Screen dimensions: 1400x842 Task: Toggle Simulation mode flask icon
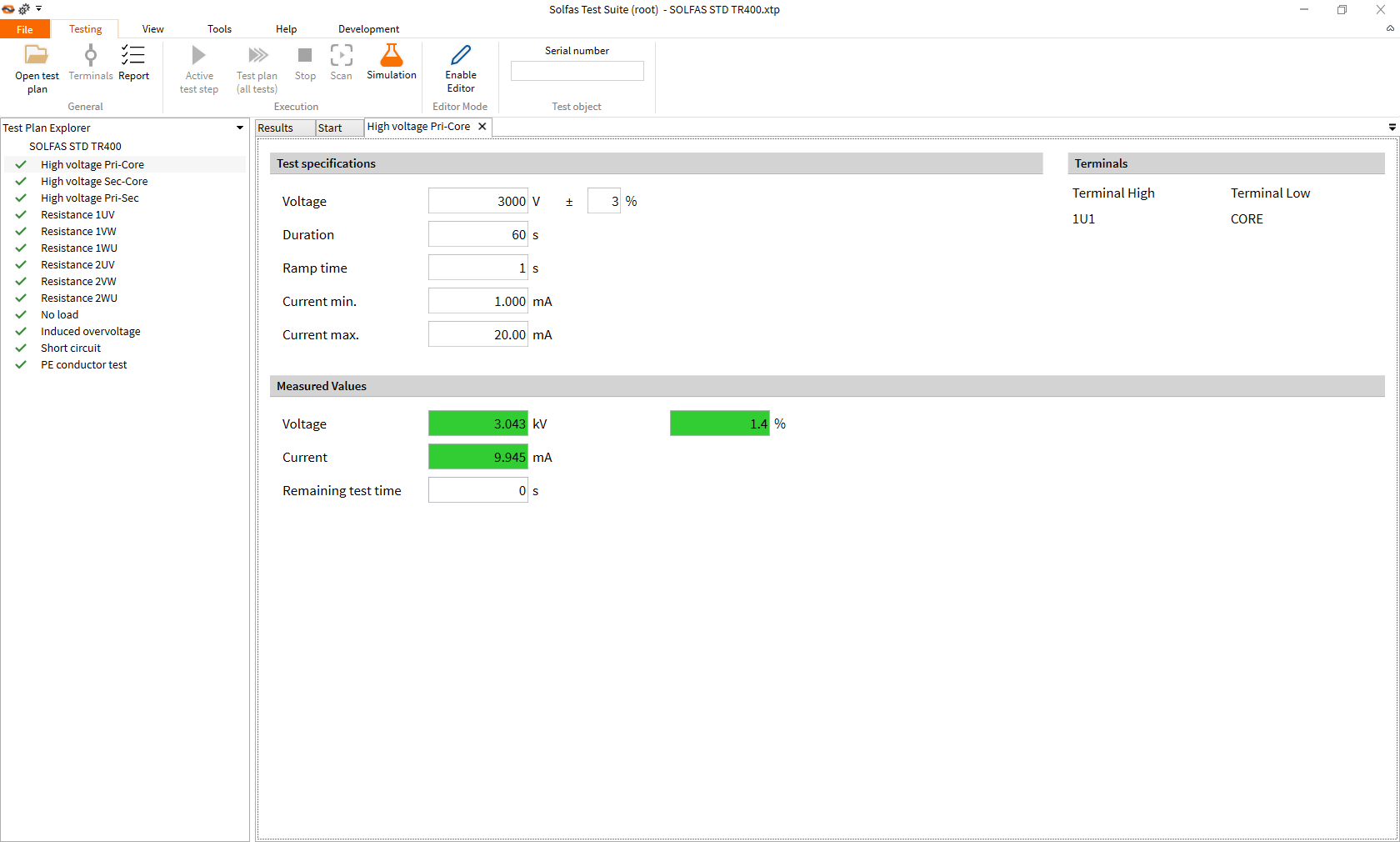point(392,55)
